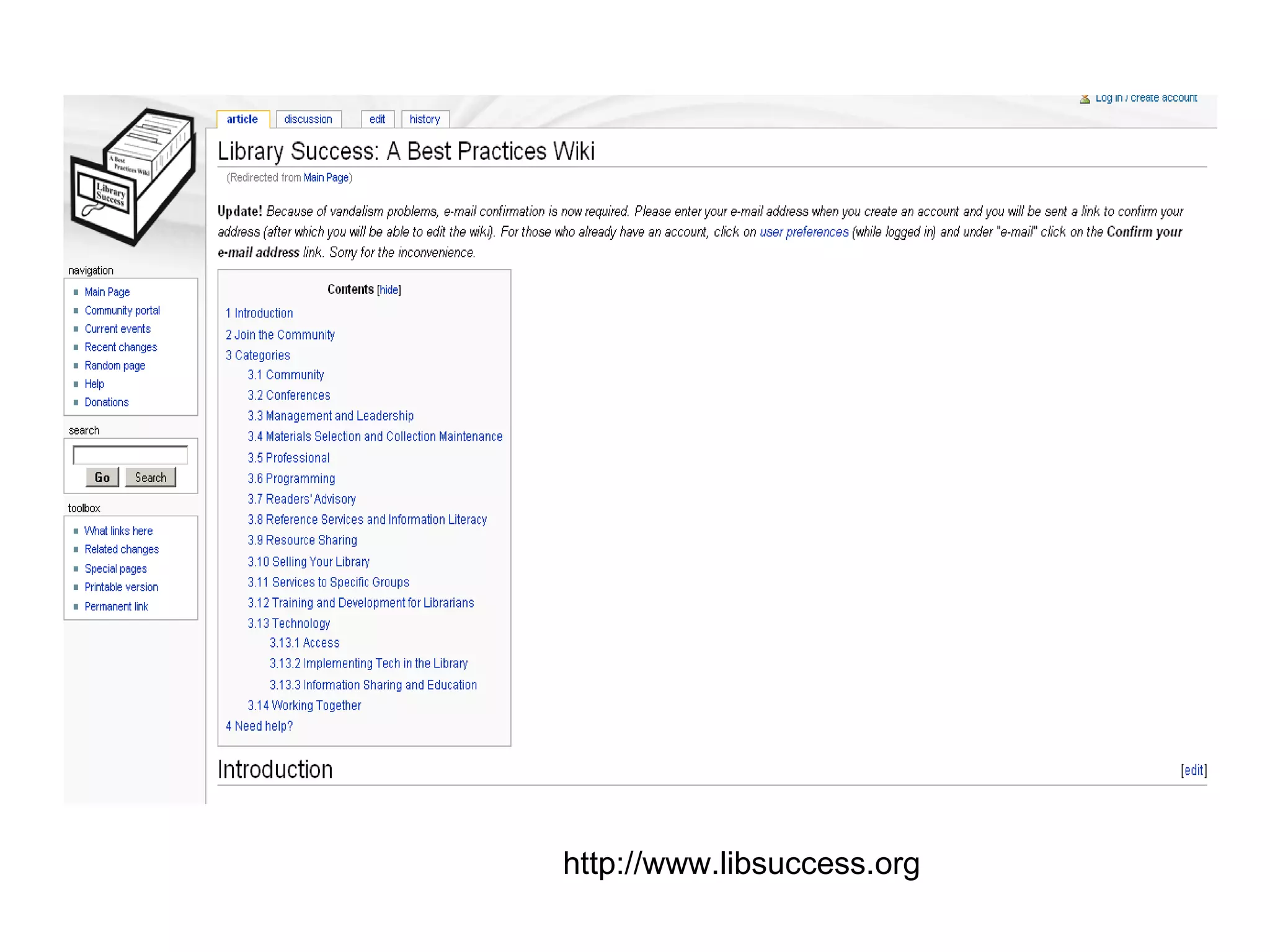Click the http://www.libsuccess.org URL text
Screen dimensions: 1270x952
(x=741, y=863)
